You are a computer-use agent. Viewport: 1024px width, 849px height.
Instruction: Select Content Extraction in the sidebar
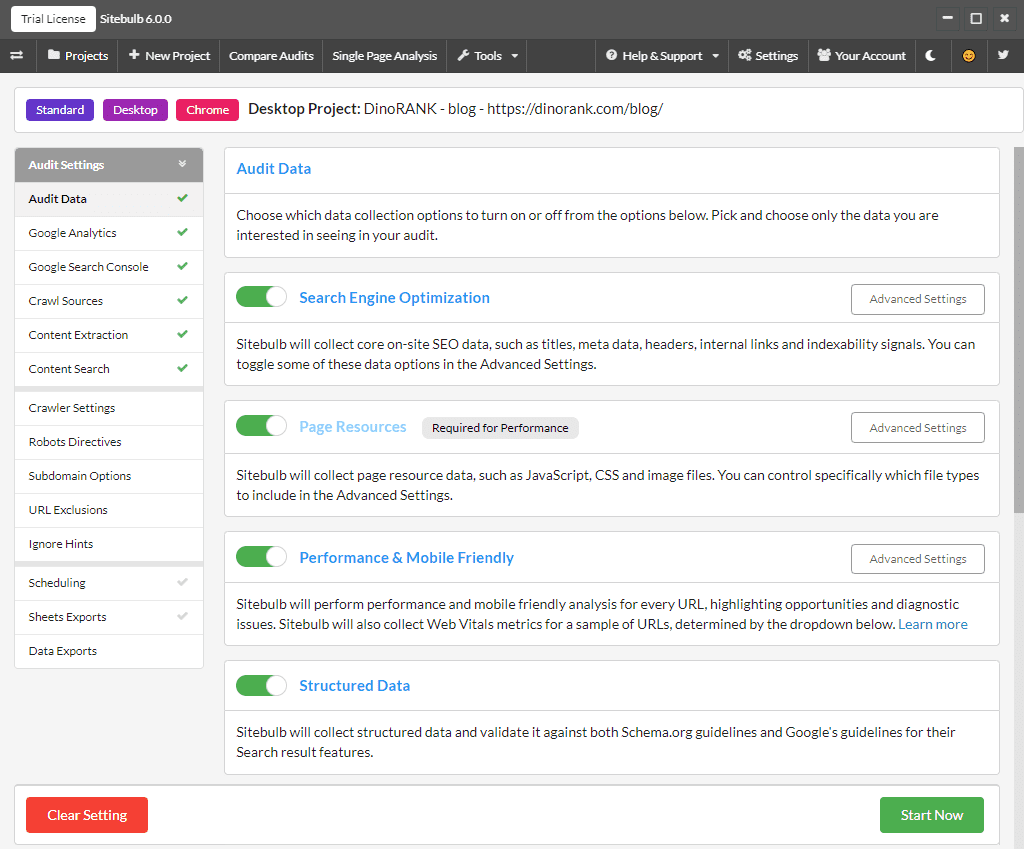pos(109,334)
